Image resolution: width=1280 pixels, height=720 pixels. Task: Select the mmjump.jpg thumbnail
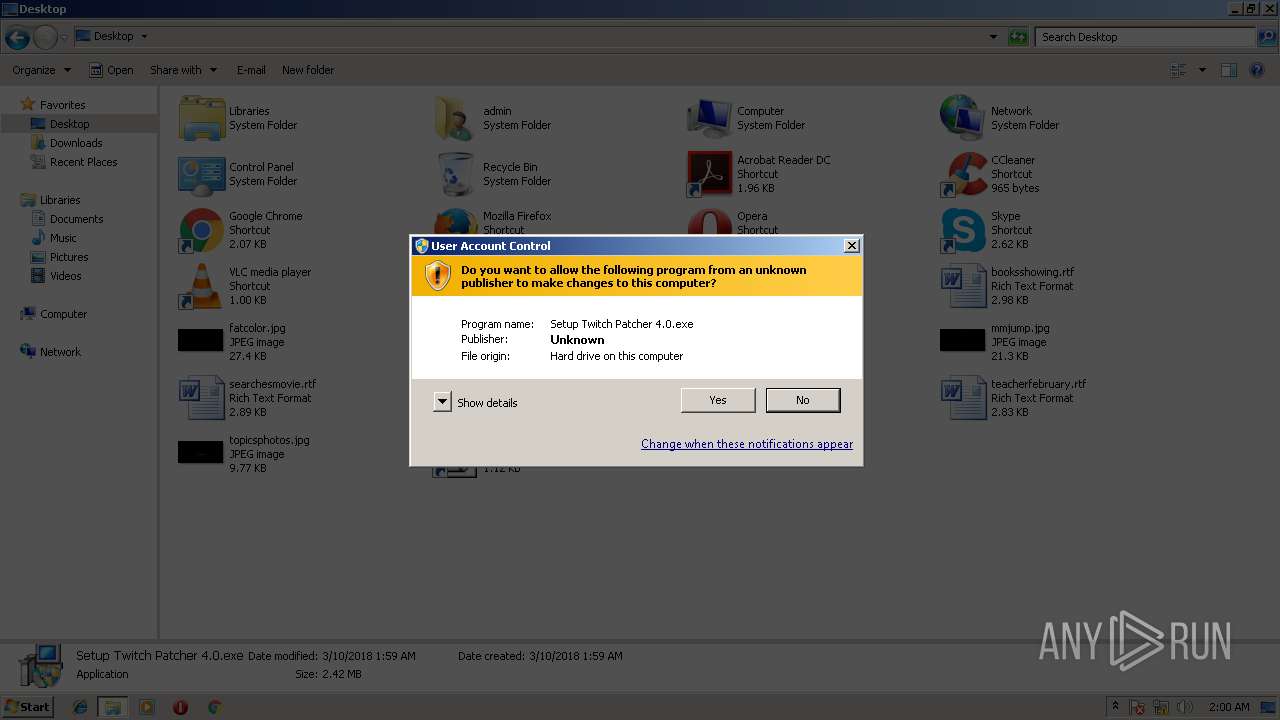pyautogui.click(x=963, y=340)
